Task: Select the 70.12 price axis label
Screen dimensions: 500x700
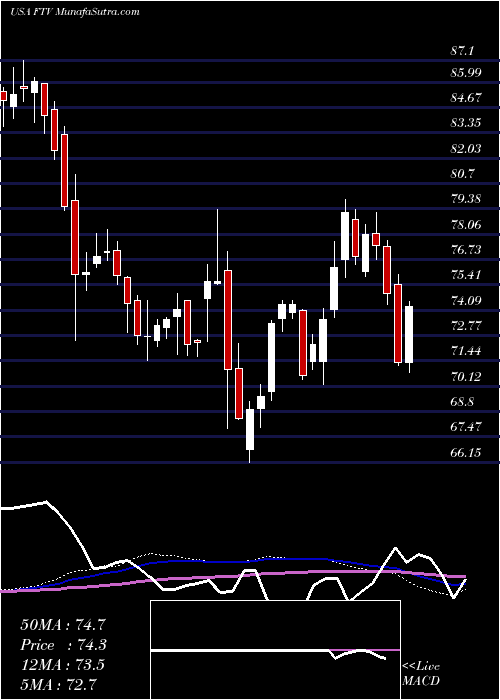Action: click(x=467, y=376)
